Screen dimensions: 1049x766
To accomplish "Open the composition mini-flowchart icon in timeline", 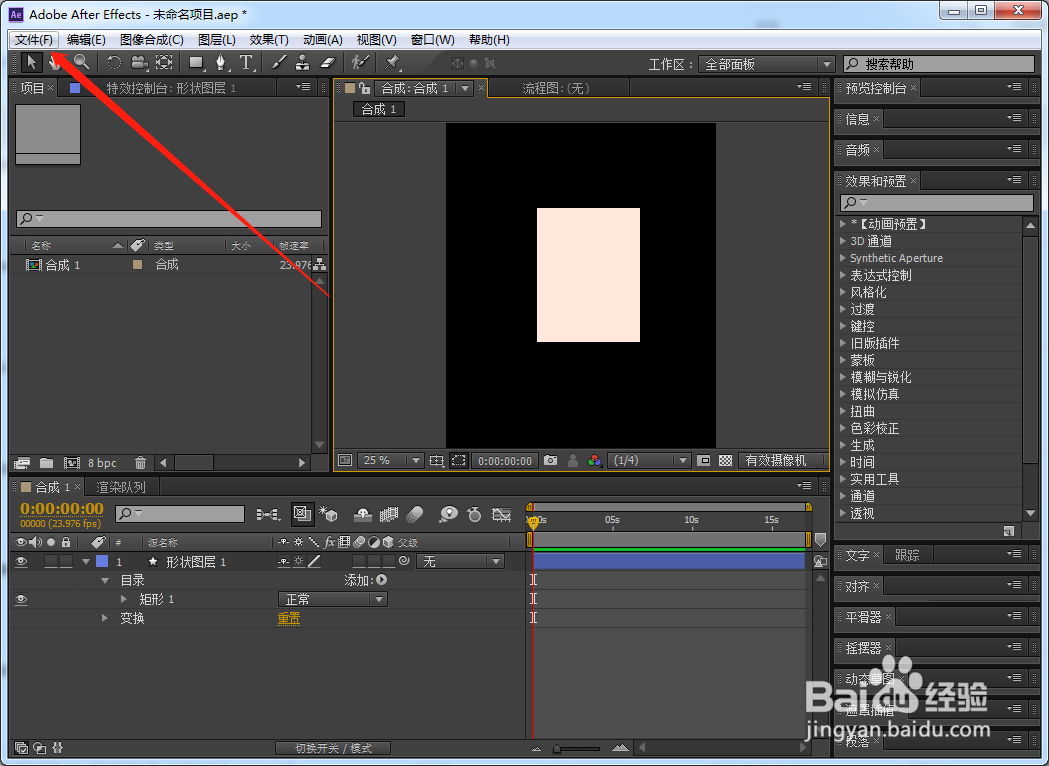I will click(x=268, y=514).
